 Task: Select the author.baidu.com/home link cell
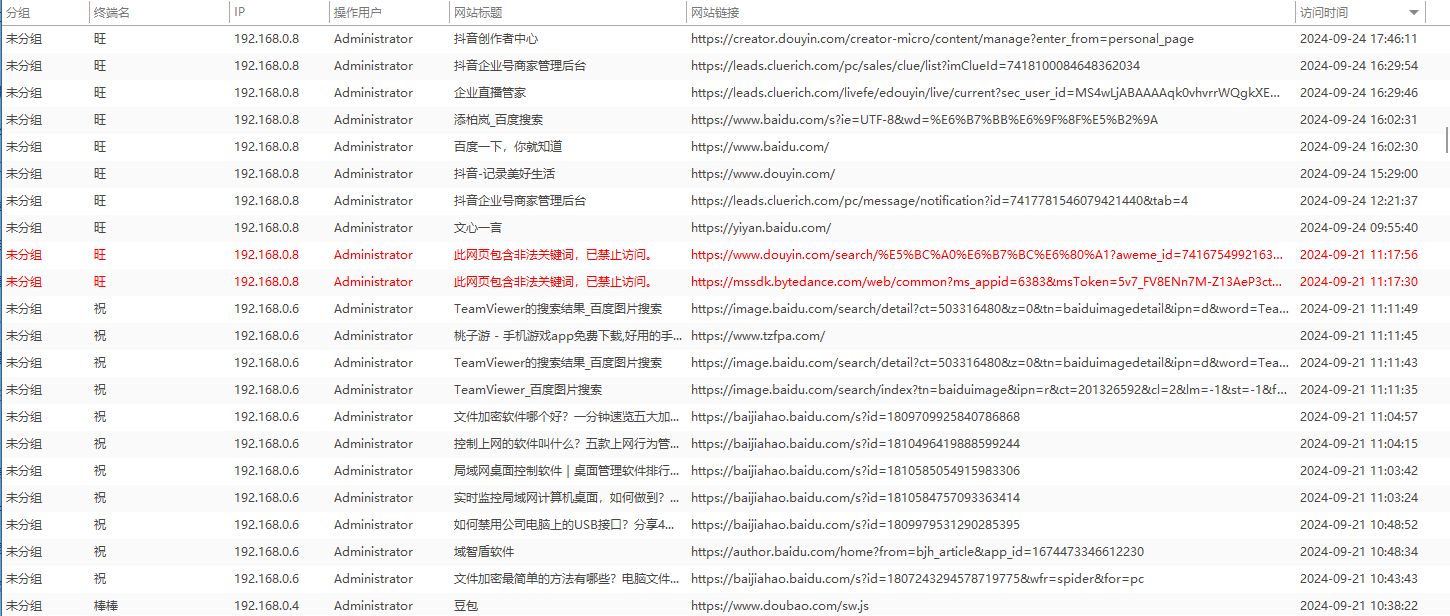(x=917, y=552)
